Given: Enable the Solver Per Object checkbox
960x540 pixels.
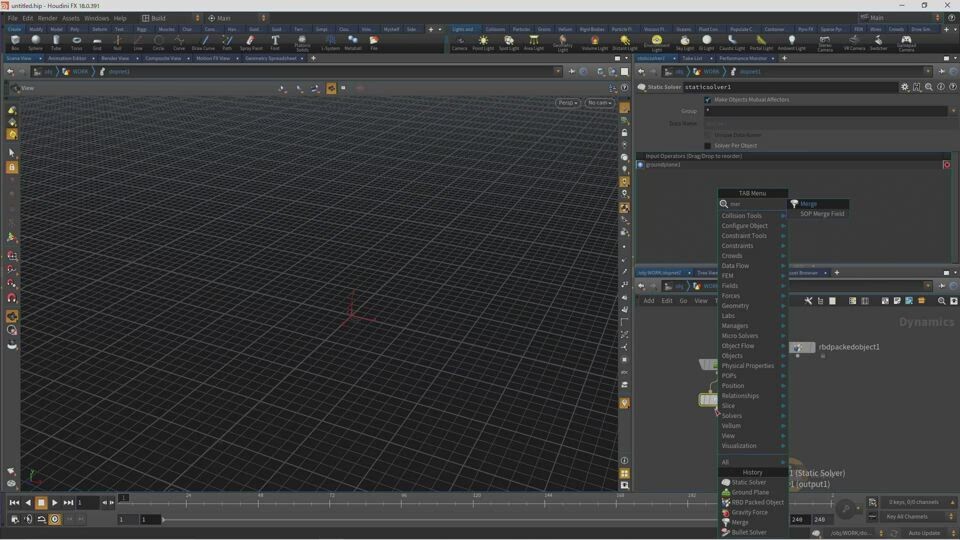Looking at the screenshot, I should 708,146.
